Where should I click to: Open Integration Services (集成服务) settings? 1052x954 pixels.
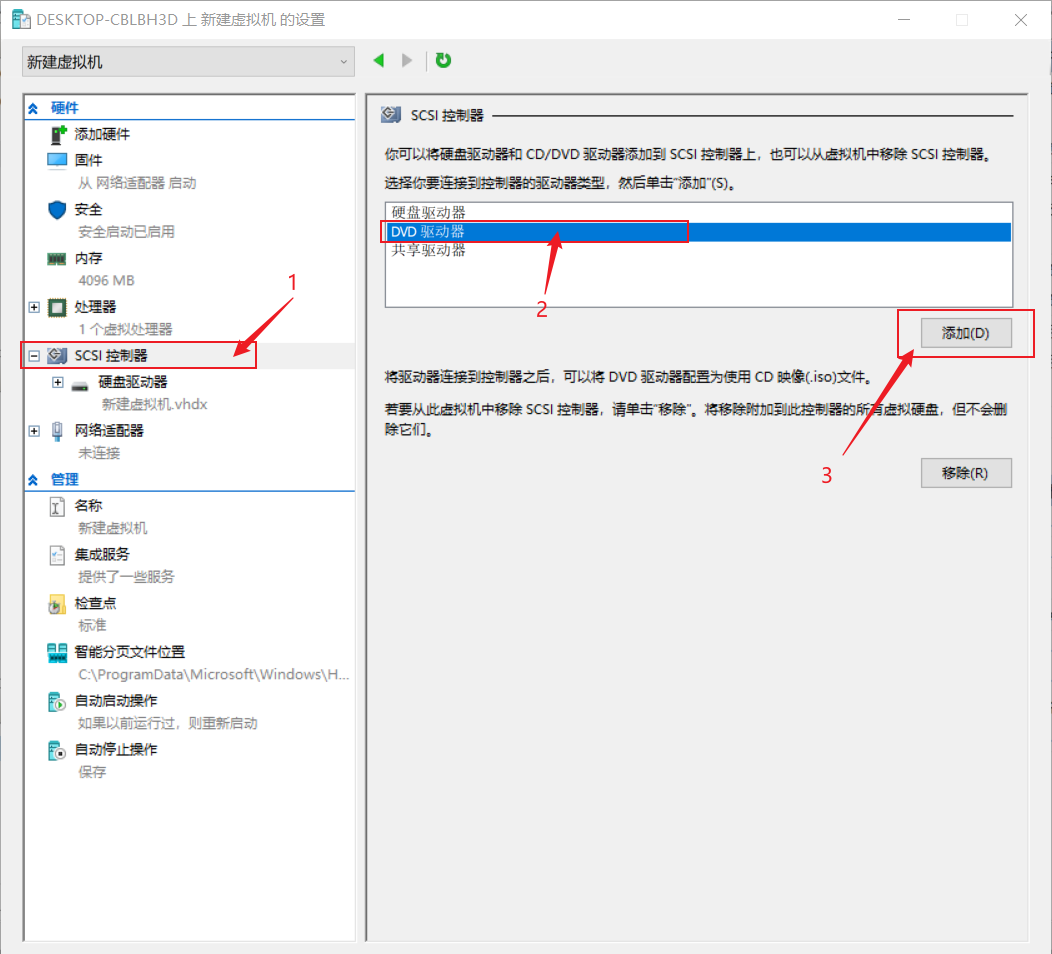point(102,554)
